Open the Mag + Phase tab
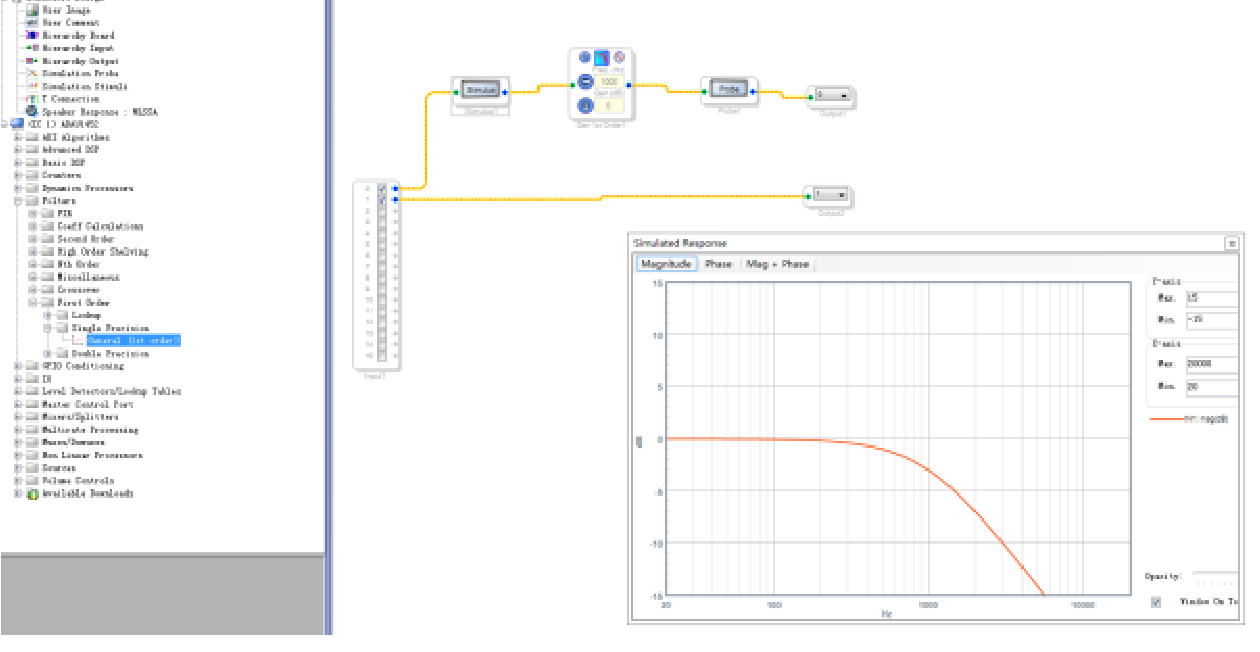 point(779,264)
